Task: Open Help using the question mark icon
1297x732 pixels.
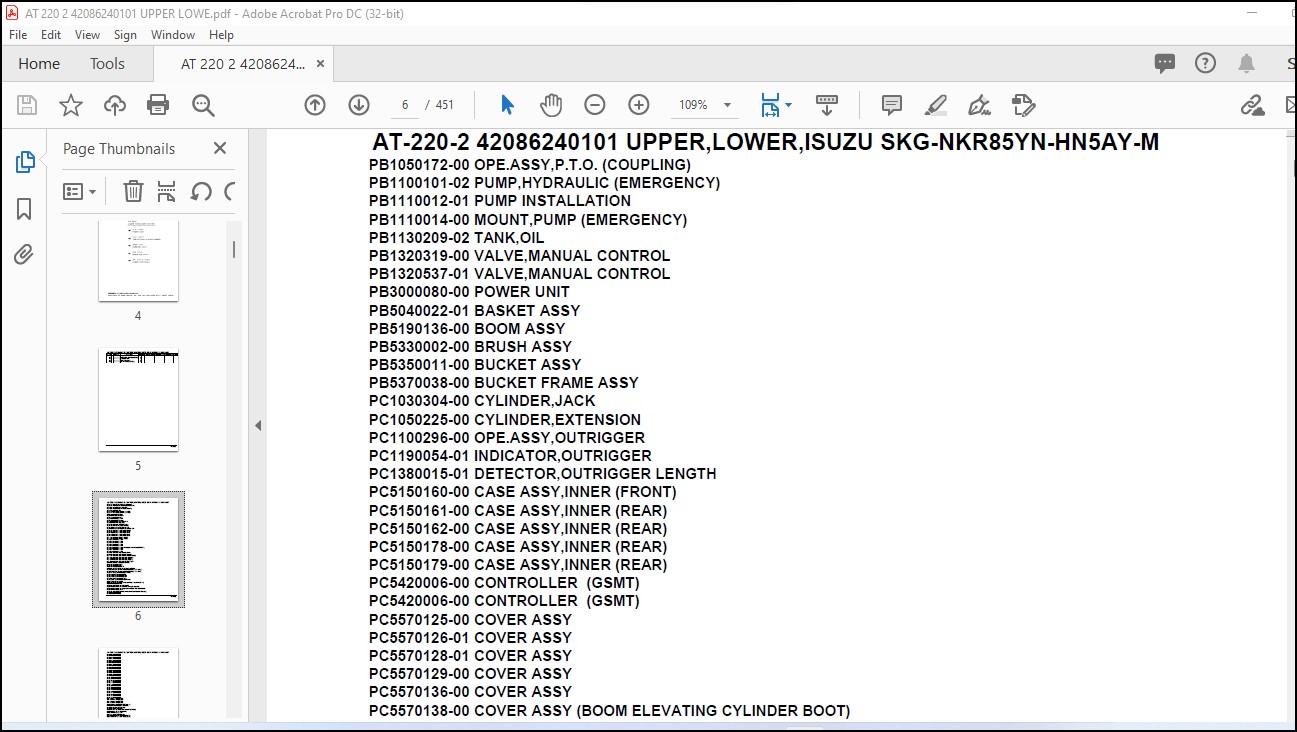Action: coord(1206,63)
